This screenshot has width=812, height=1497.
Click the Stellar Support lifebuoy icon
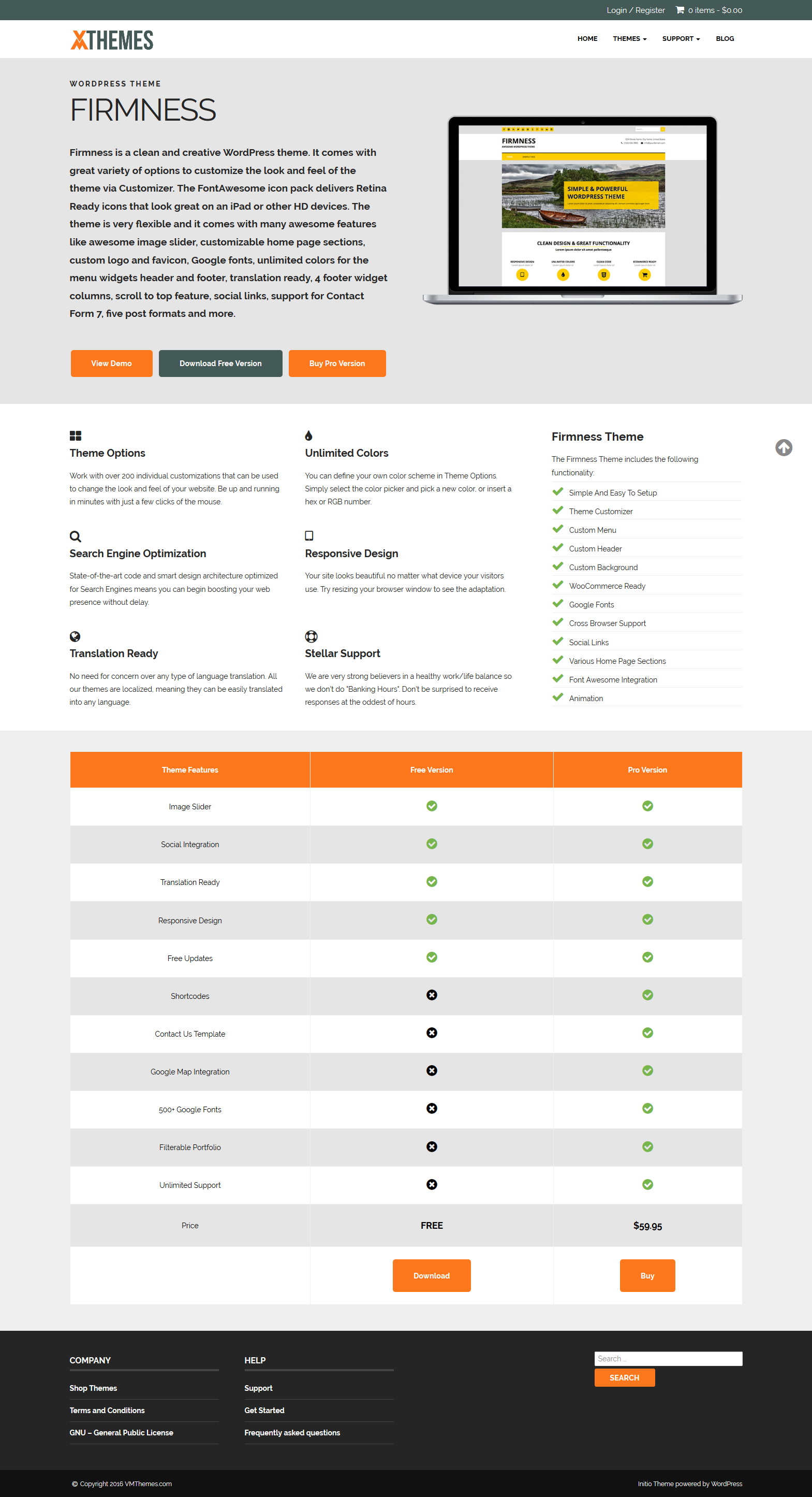click(312, 636)
